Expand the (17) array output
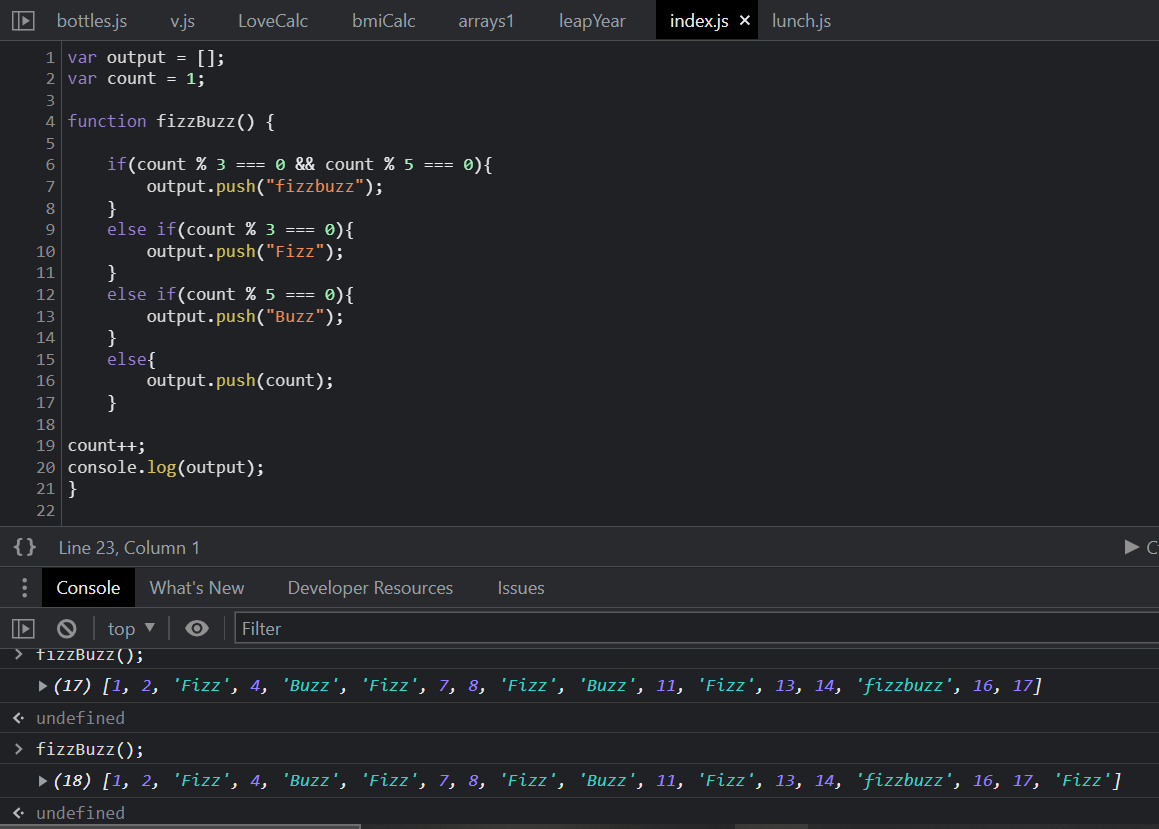 43,686
